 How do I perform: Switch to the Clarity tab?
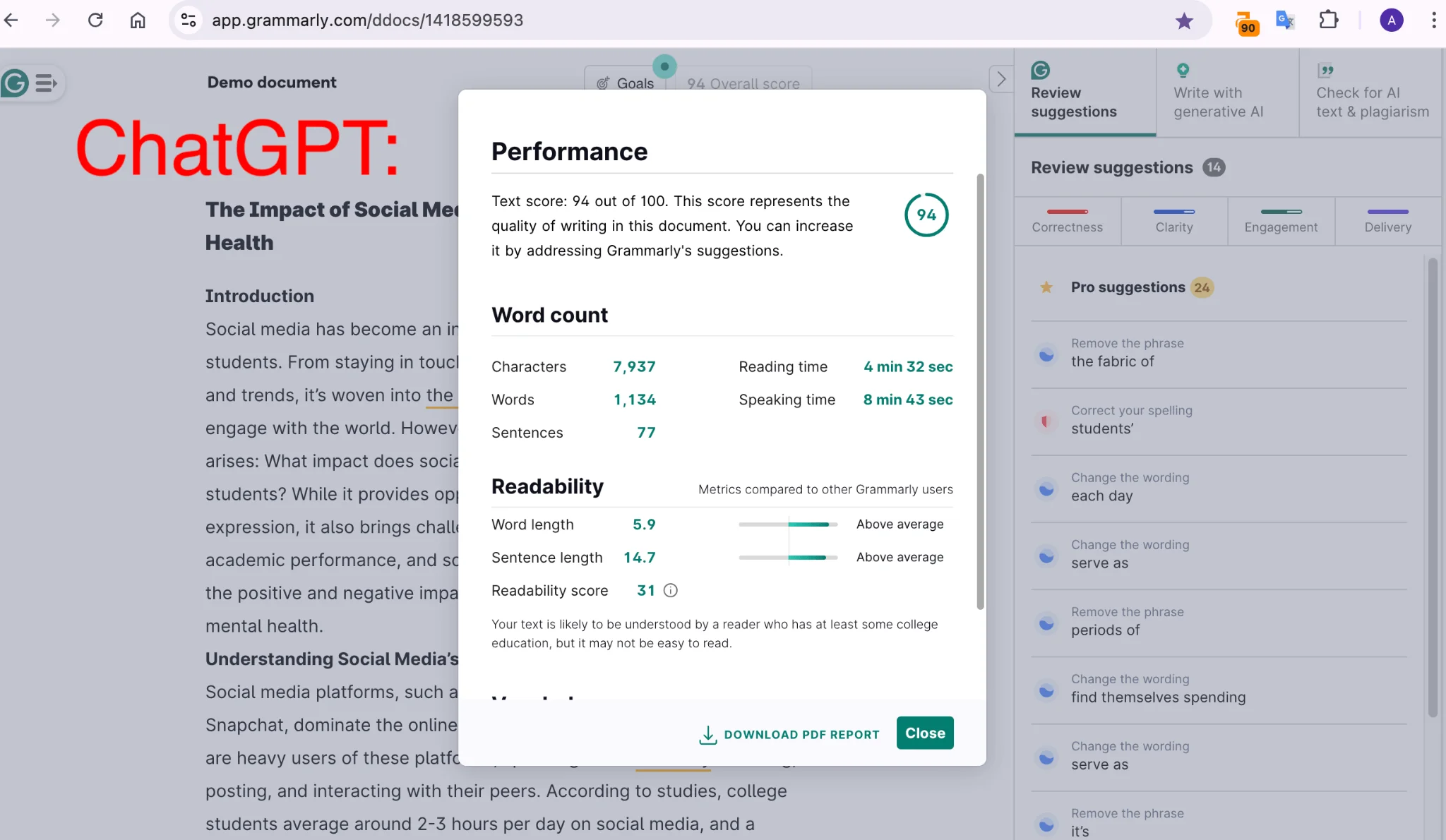click(x=1174, y=219)
